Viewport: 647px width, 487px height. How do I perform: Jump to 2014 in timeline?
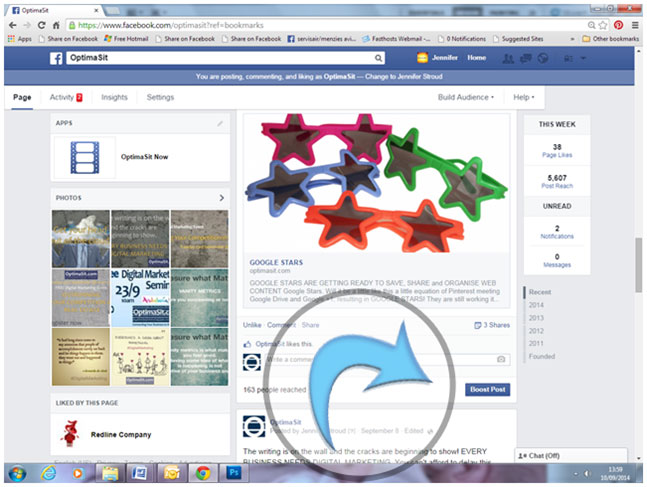tap(536, 305)
